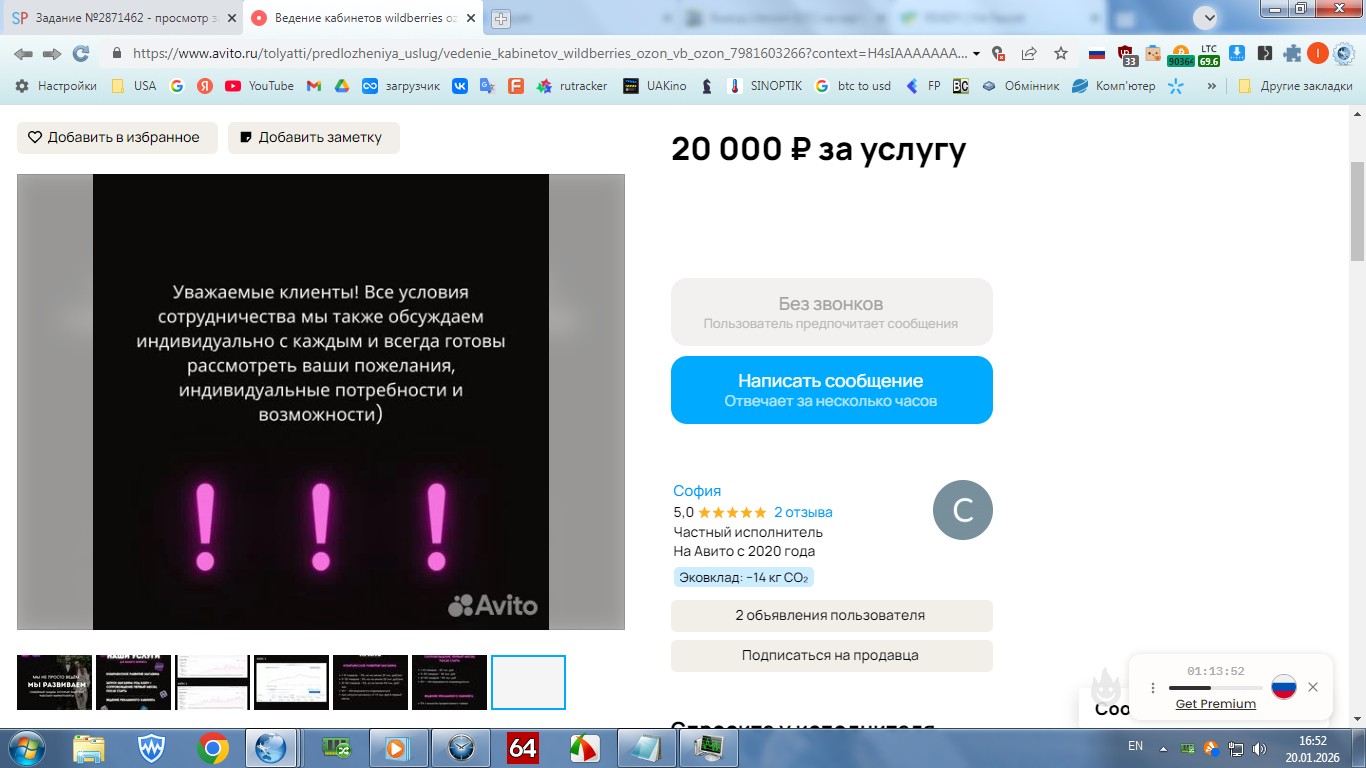
Task: Open the Google Translate bookmark icon
Action: pyautogui.click(x=487, y=86)
